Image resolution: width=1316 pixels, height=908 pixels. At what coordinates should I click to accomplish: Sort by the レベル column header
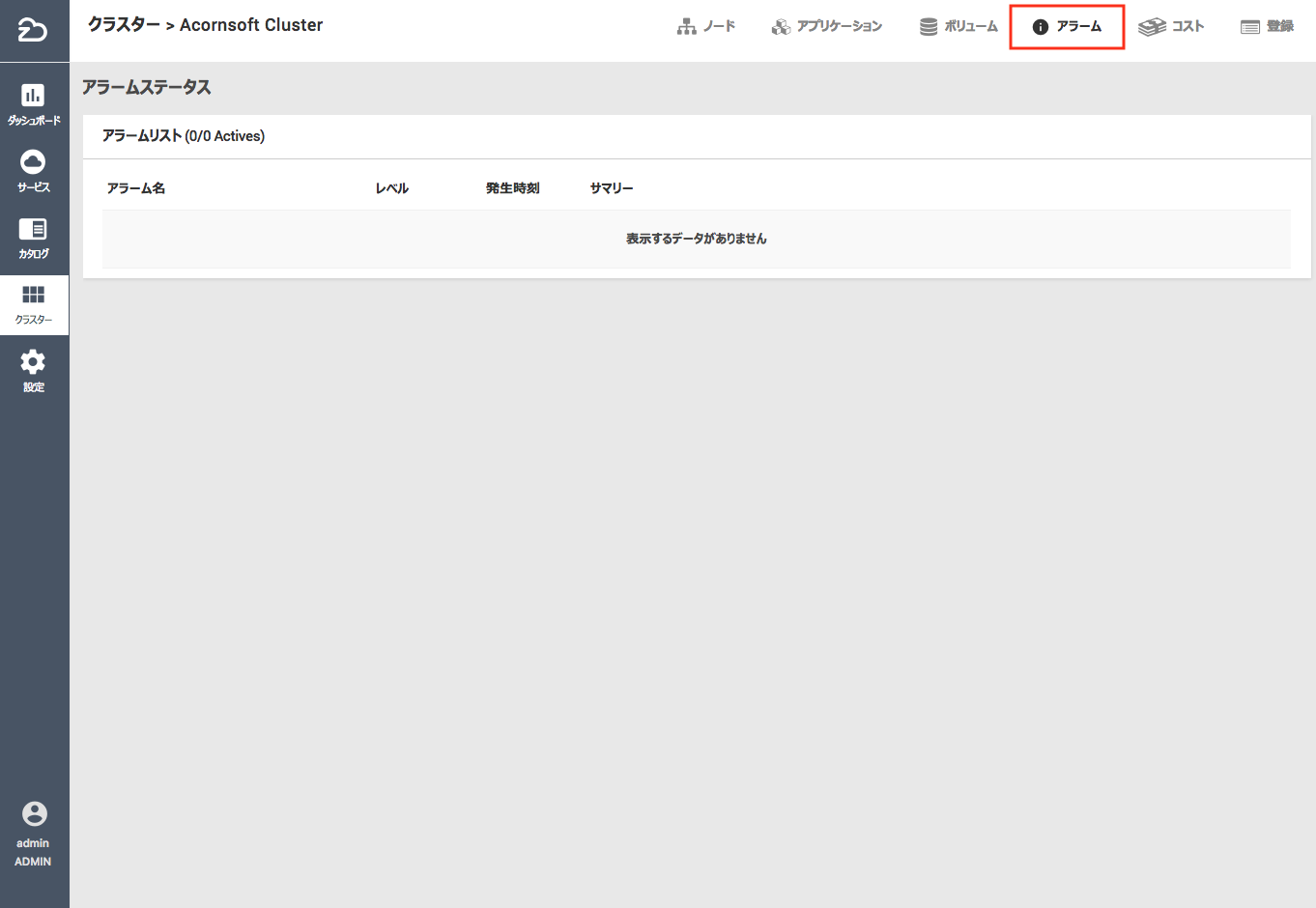pyautogui.click(x=392, y=188)
